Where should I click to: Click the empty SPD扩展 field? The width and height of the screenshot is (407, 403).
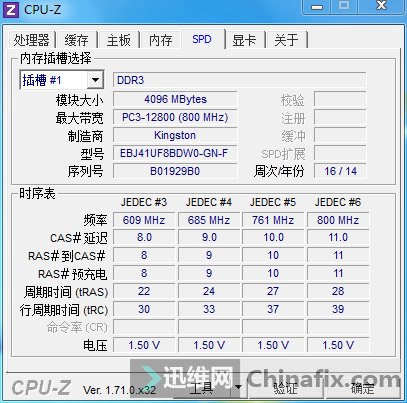340,153
